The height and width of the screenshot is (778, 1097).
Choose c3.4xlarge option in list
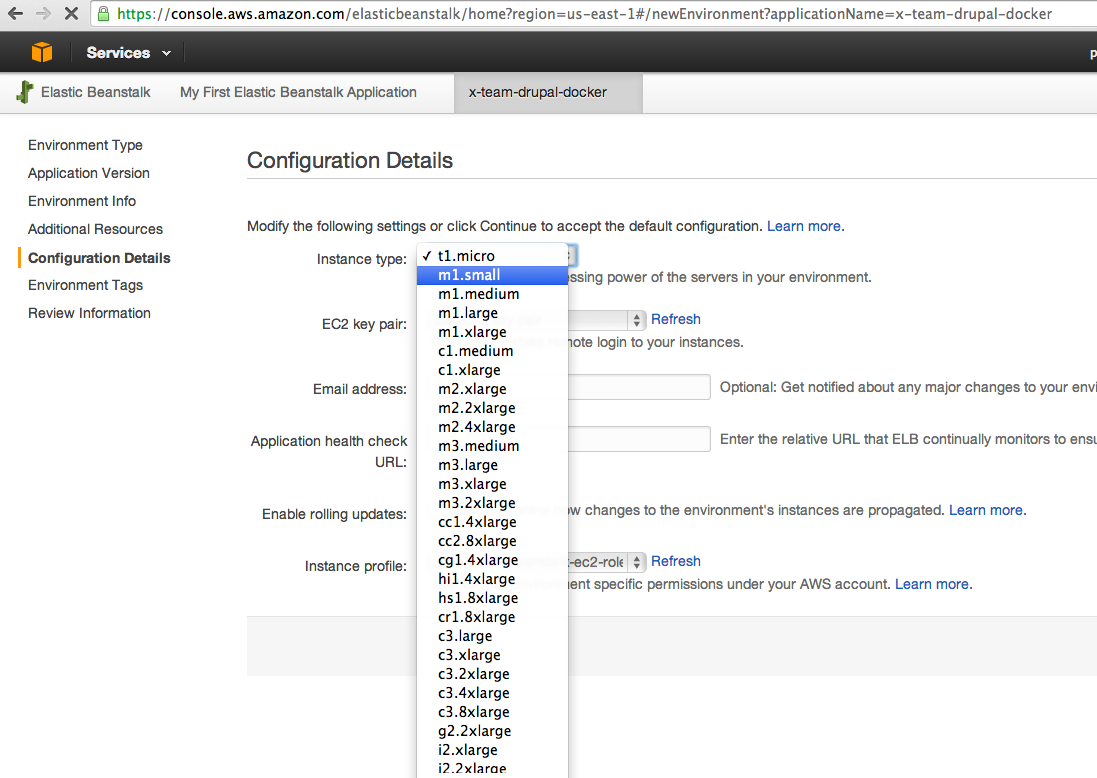[x=492, y=693]
